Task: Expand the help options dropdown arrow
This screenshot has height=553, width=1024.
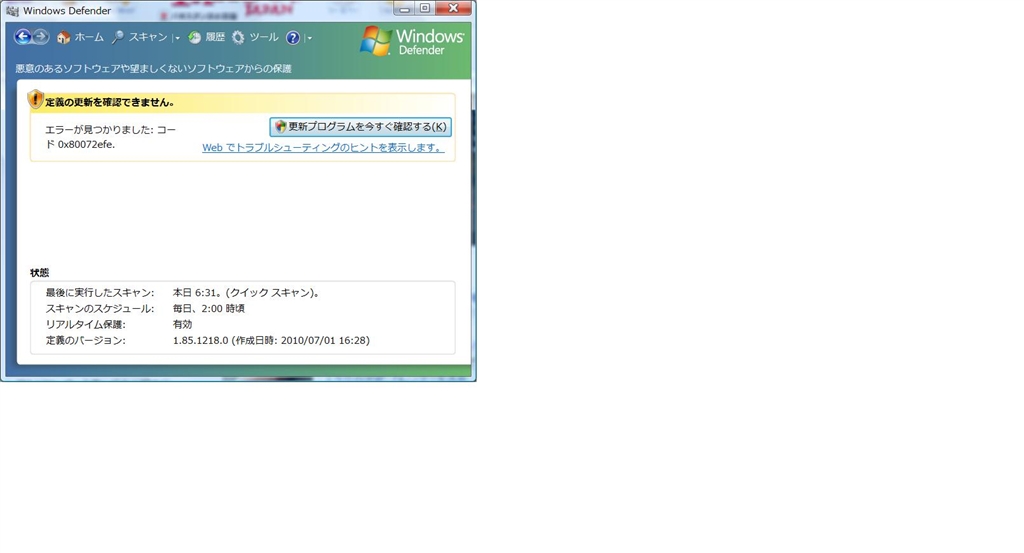Action: tap(310, 38)
